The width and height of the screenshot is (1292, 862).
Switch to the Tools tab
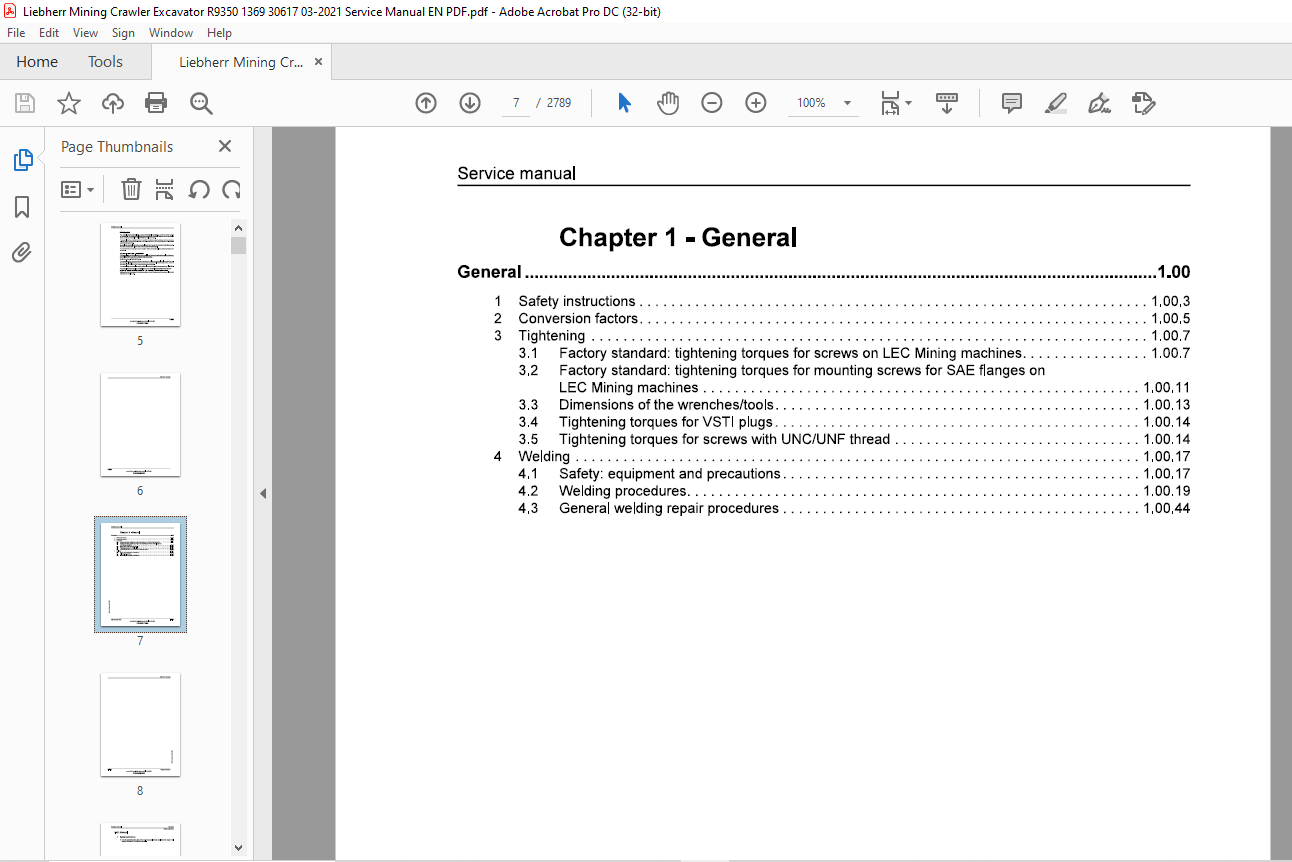(105, 62)
